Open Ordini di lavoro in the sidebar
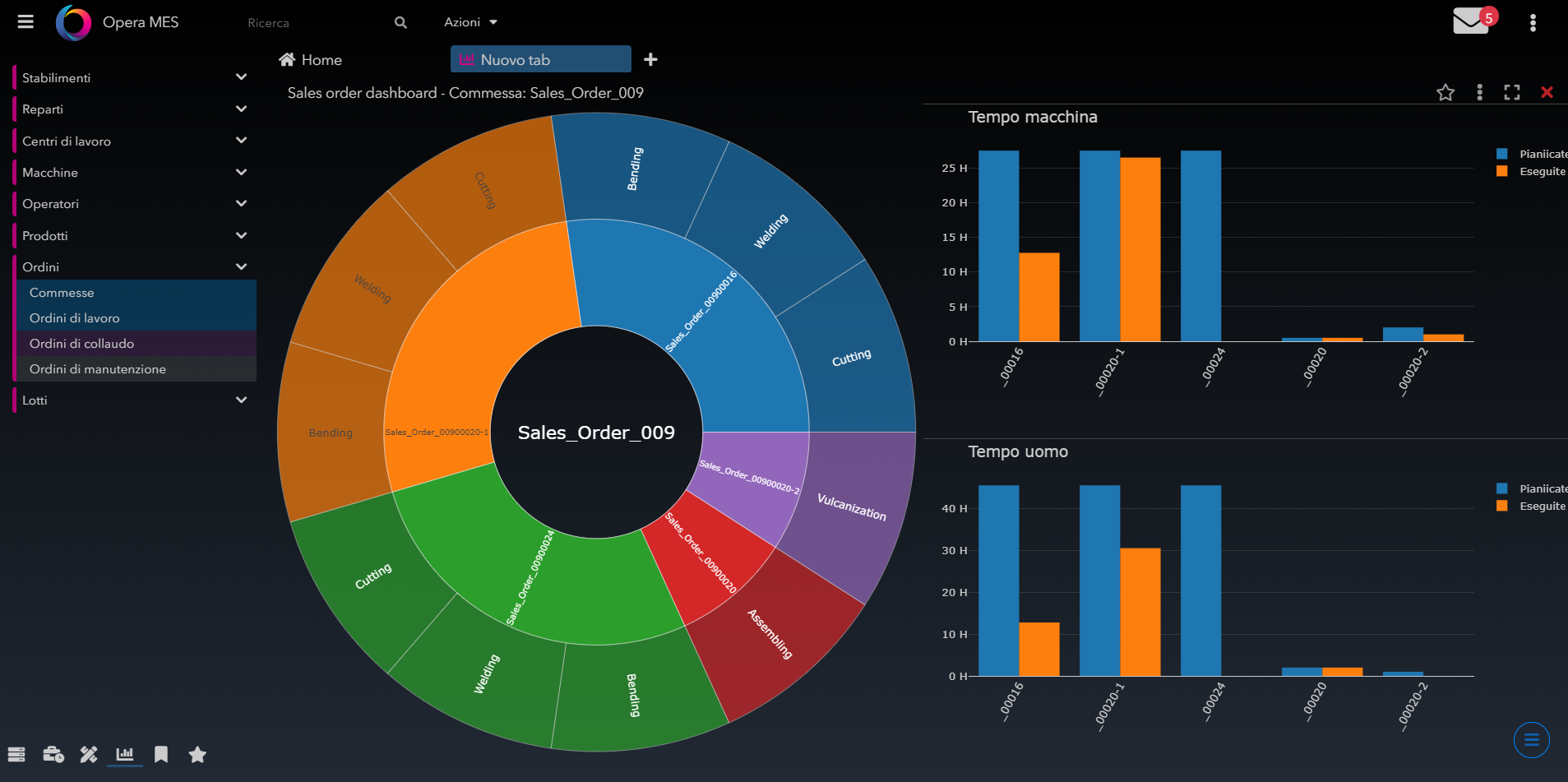1568x782 pixels. tap(75, 317)
